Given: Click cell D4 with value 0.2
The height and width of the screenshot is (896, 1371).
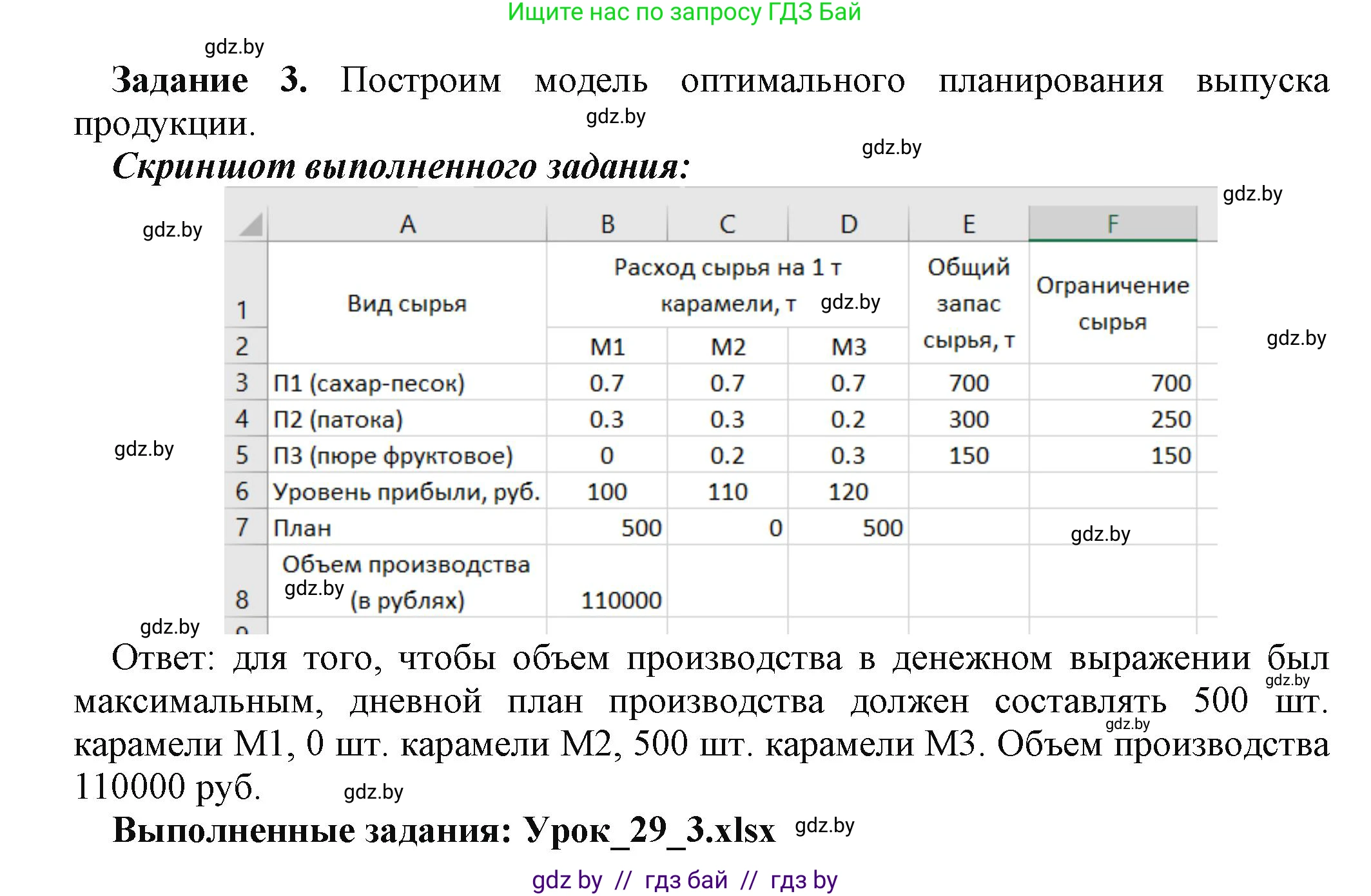Looking at the screenshot, I should [x=848, y=418].
